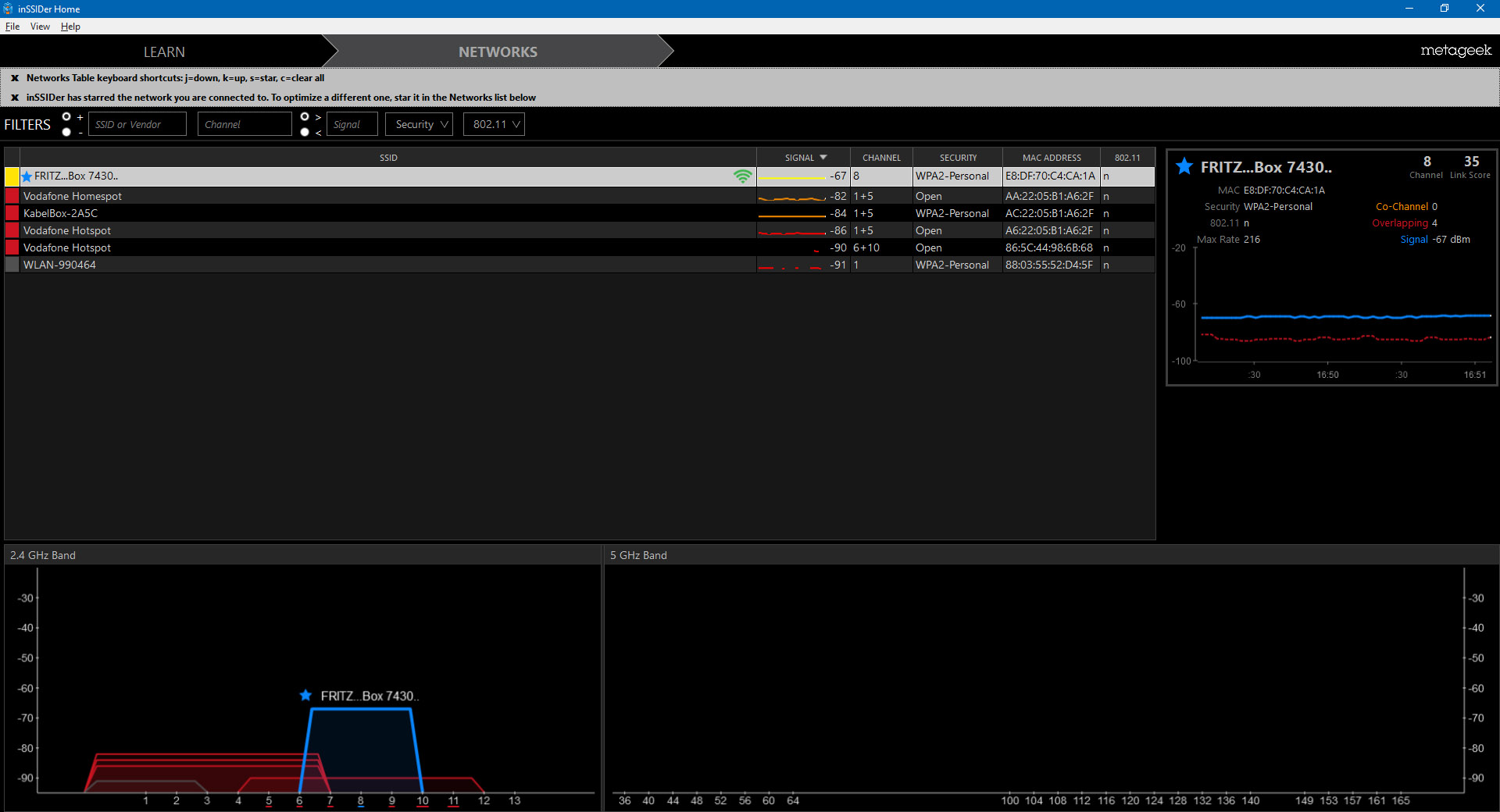Open the Help menu
The image size is (1500, 812).
70,27
